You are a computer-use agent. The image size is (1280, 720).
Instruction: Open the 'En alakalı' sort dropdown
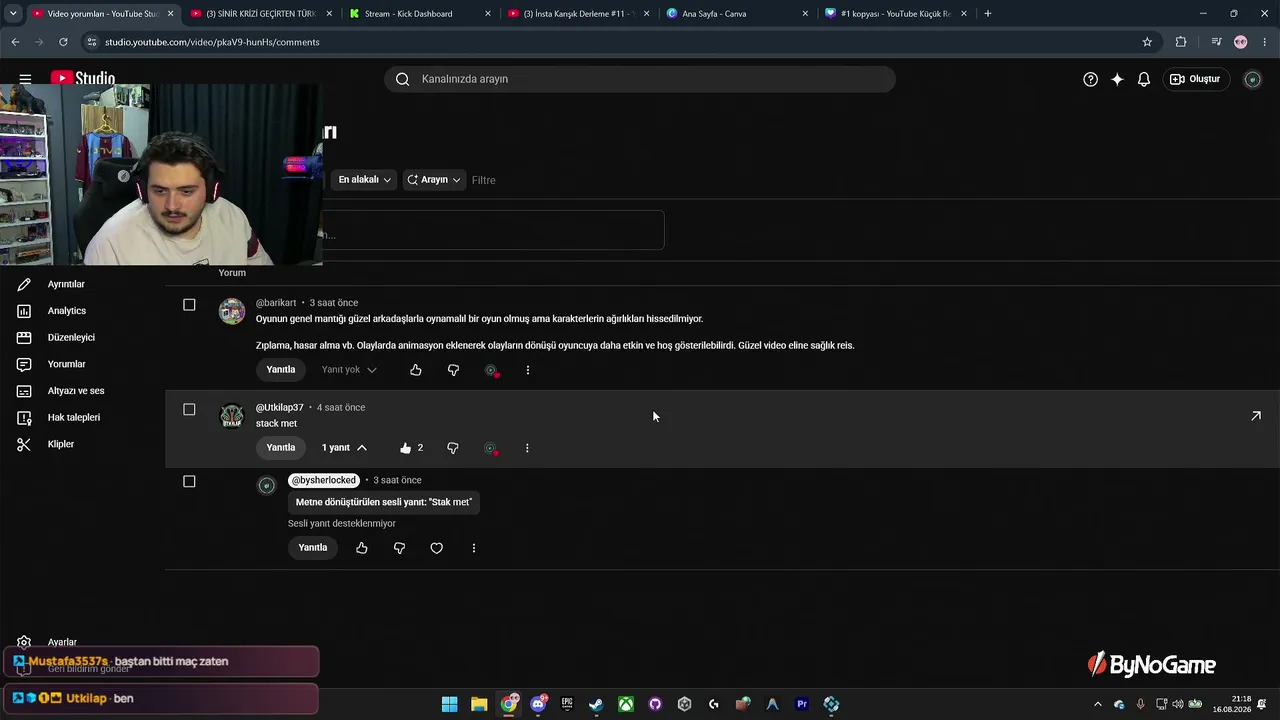[x=364, y=180]
